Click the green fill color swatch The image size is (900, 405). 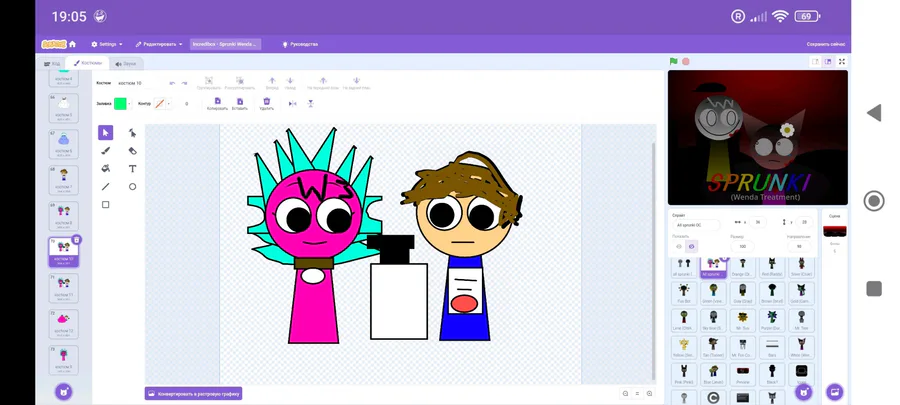coord(120,104)
